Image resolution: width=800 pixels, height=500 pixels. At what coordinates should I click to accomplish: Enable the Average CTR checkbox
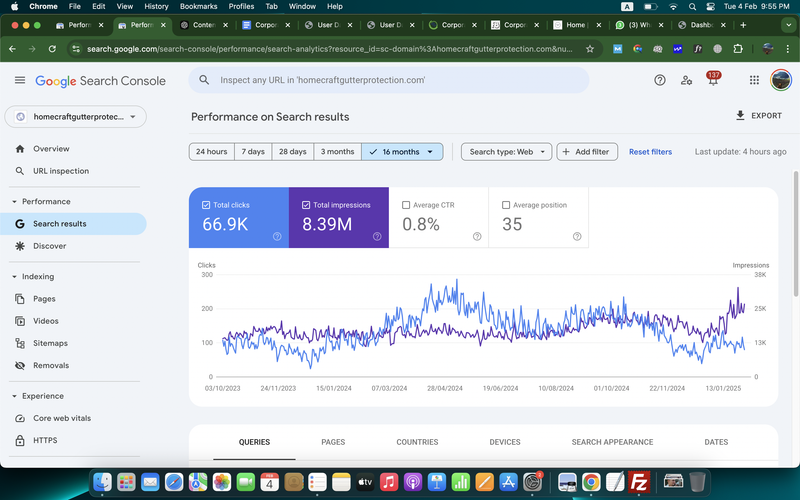click(x=406, y=205)
